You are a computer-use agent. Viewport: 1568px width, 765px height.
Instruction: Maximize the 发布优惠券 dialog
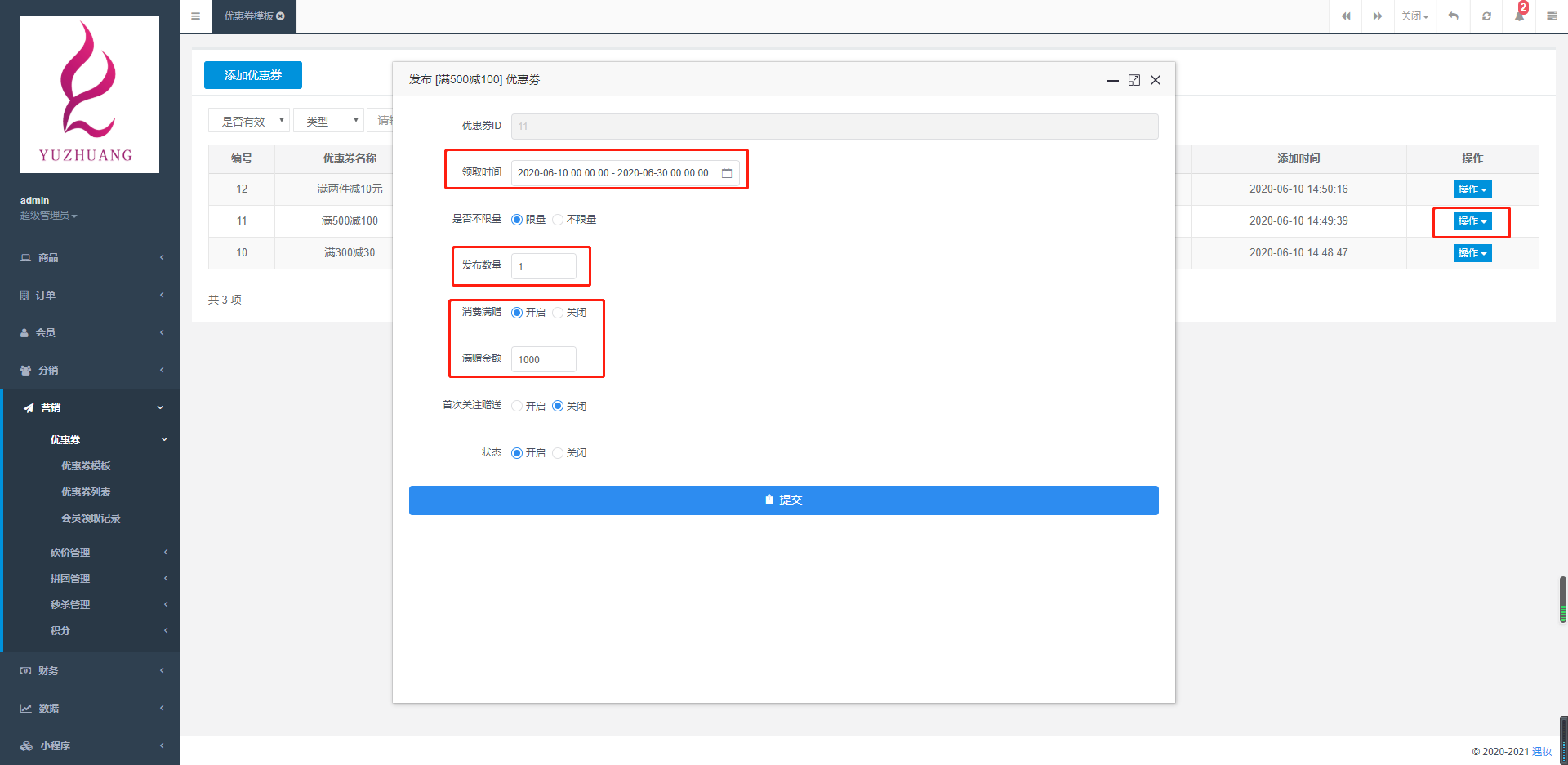click(1134, 80)
